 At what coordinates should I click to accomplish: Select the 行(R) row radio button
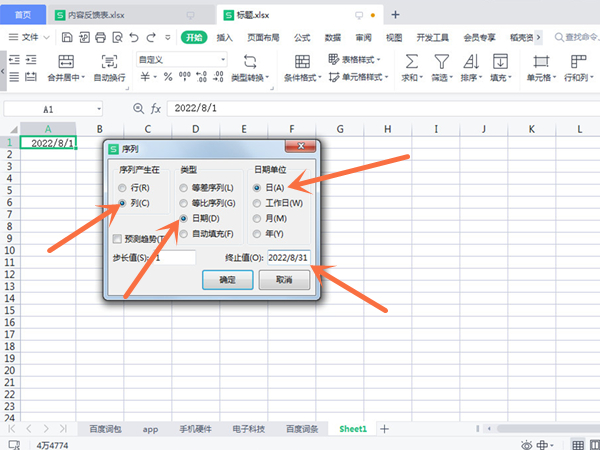[x=123, y=188]
